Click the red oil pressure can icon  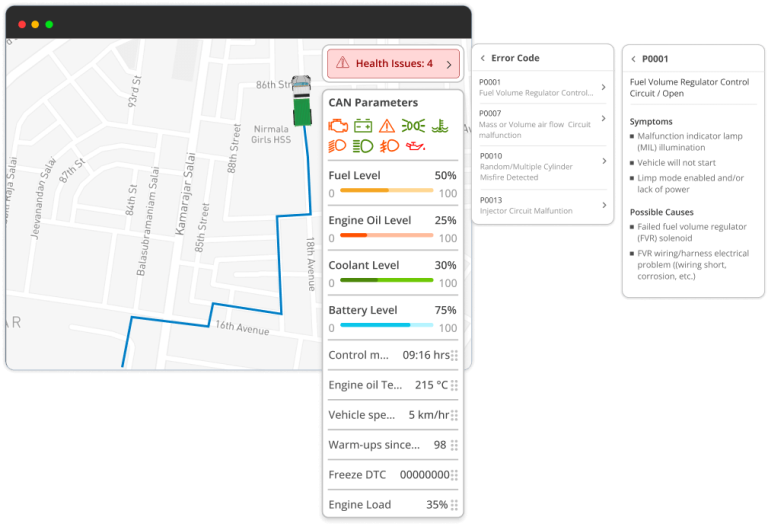[x=414, y=146]
